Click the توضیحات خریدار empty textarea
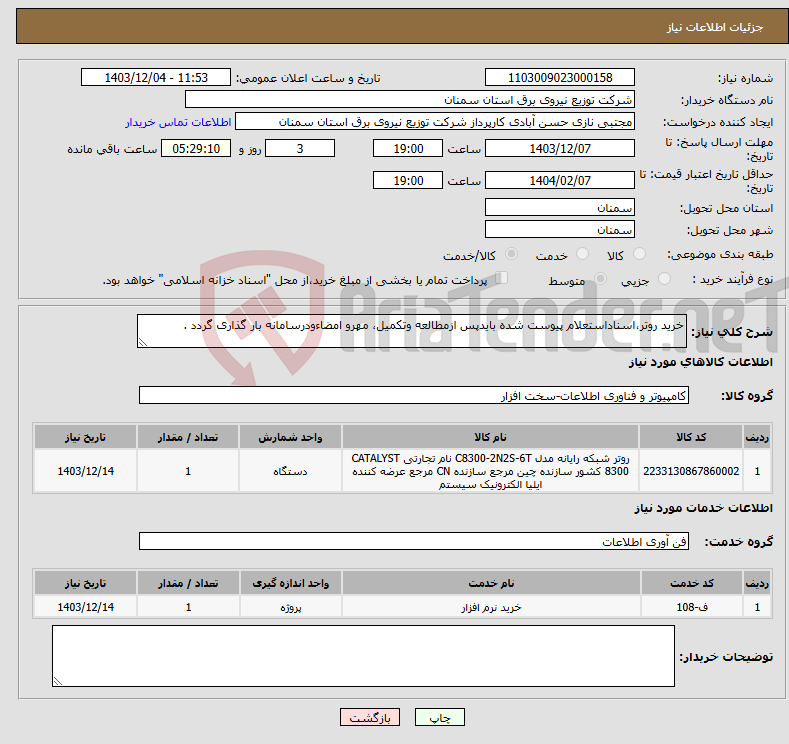Screen dimensions: 789x744 tap(363, 656)
